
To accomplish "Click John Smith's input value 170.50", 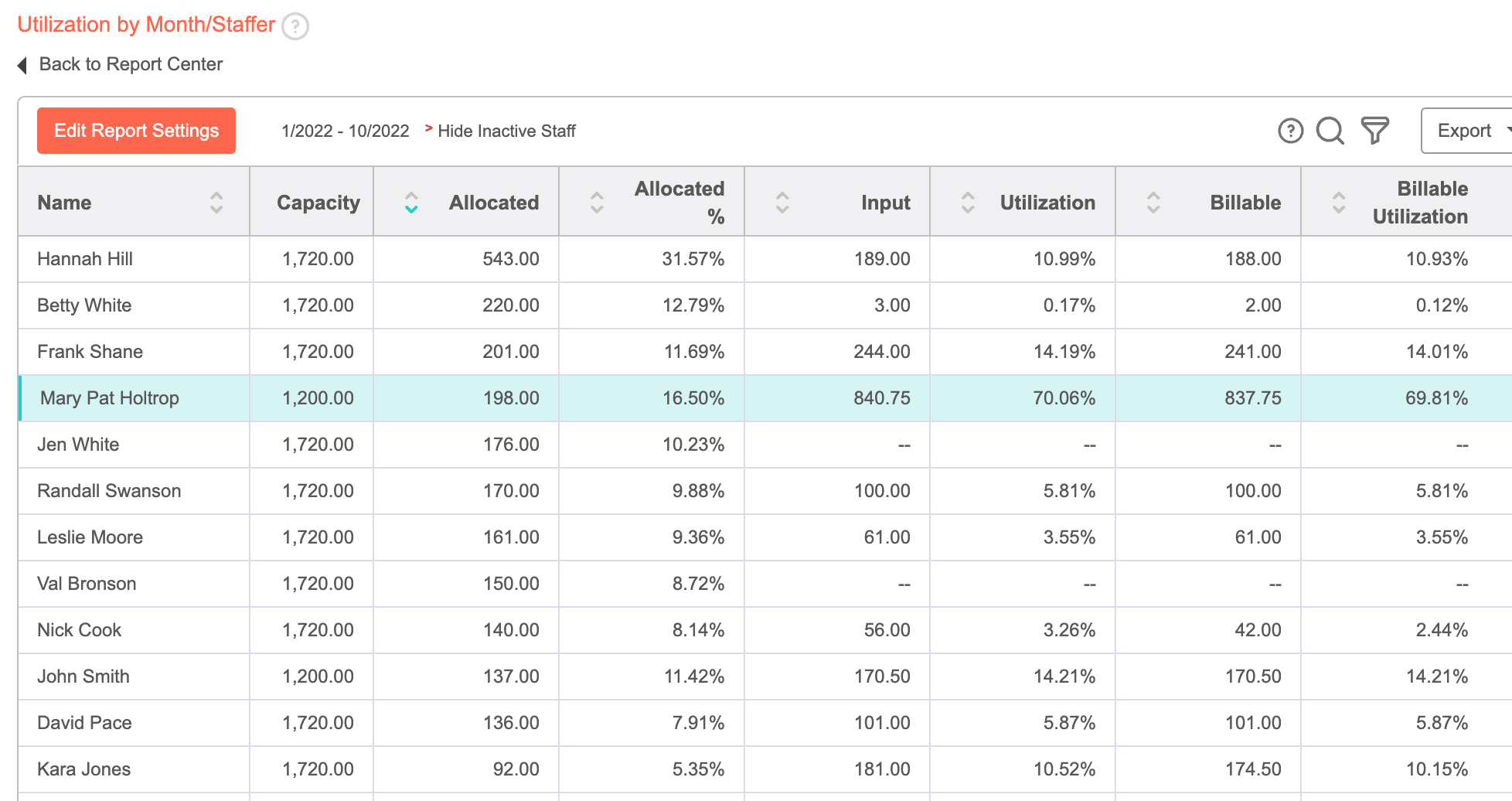I will click(x=882, y=677).
